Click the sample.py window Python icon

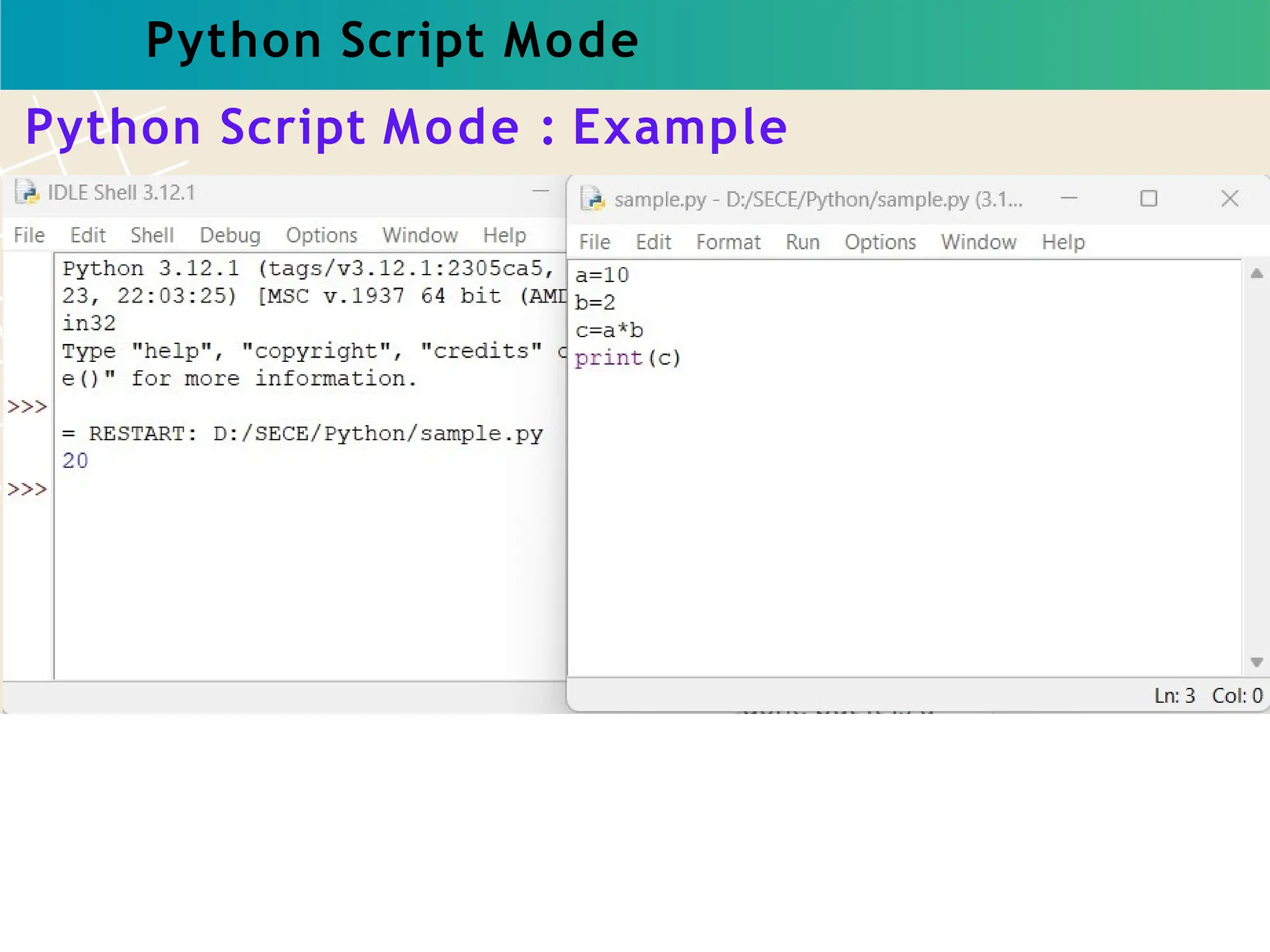tap(593, 199)
